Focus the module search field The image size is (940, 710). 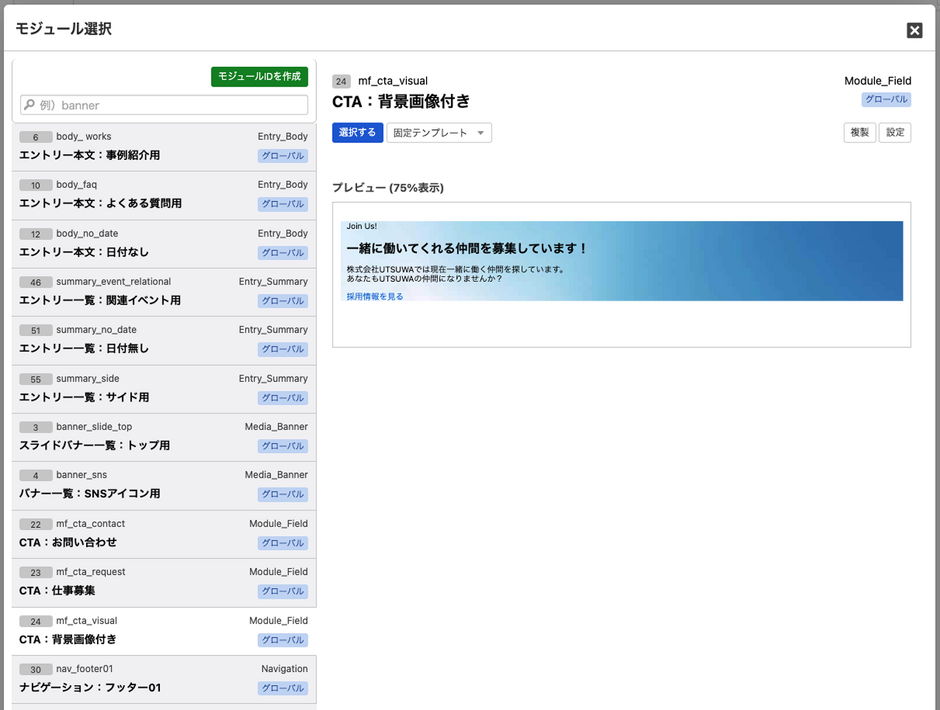(x=165, y=105)
